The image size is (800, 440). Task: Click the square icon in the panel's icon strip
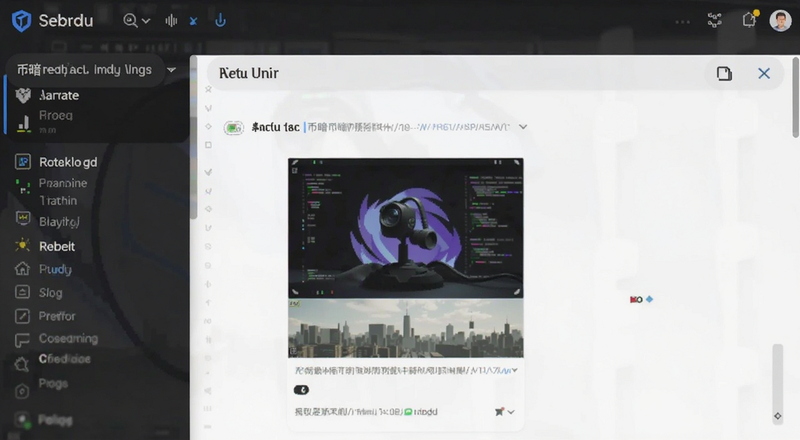[208, 145]
